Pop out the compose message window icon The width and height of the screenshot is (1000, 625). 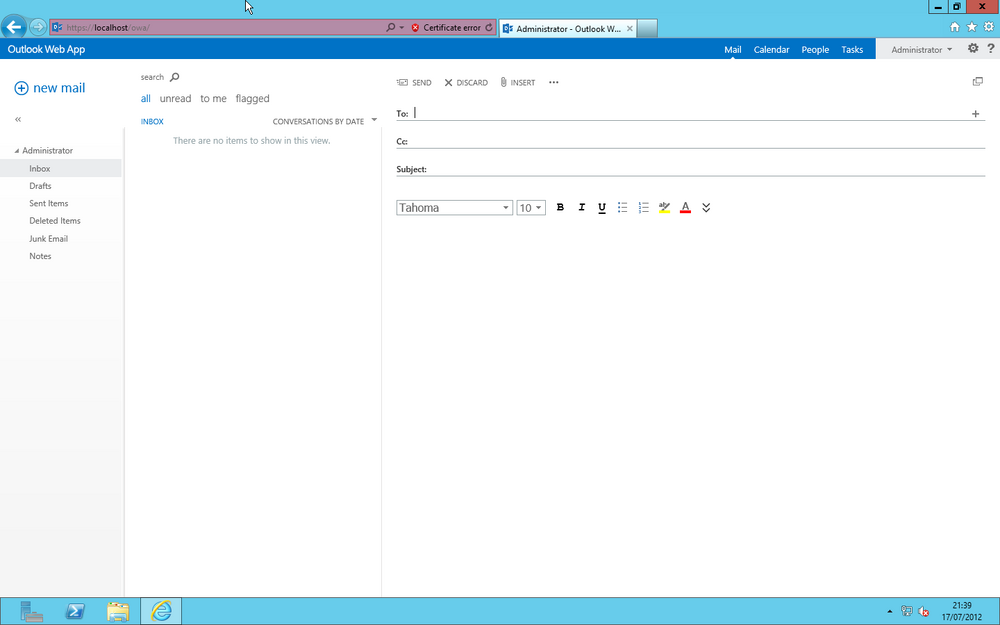coord(978,82)
